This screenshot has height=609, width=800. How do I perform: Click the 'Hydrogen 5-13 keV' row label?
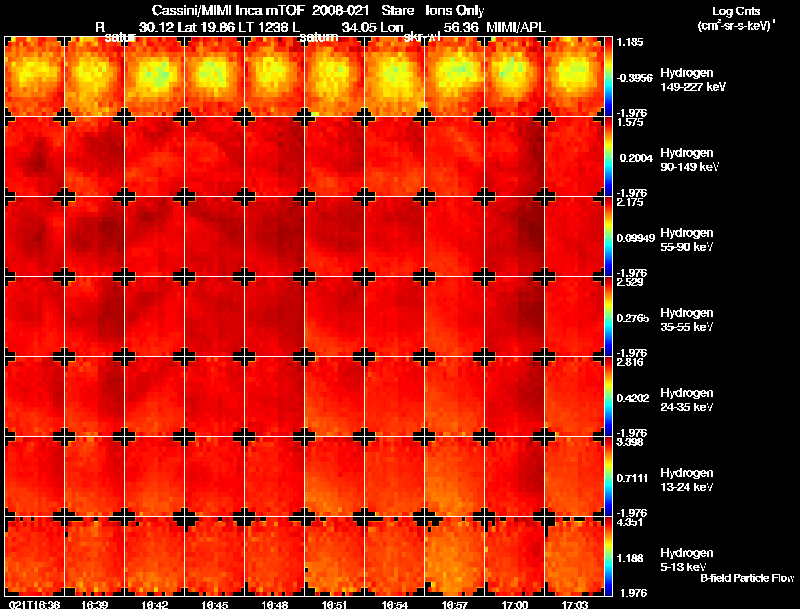[x=687, y=560]
